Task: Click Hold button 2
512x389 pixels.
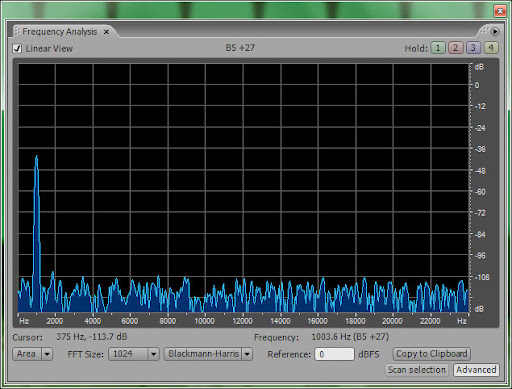Action: [x=456, y=48]
